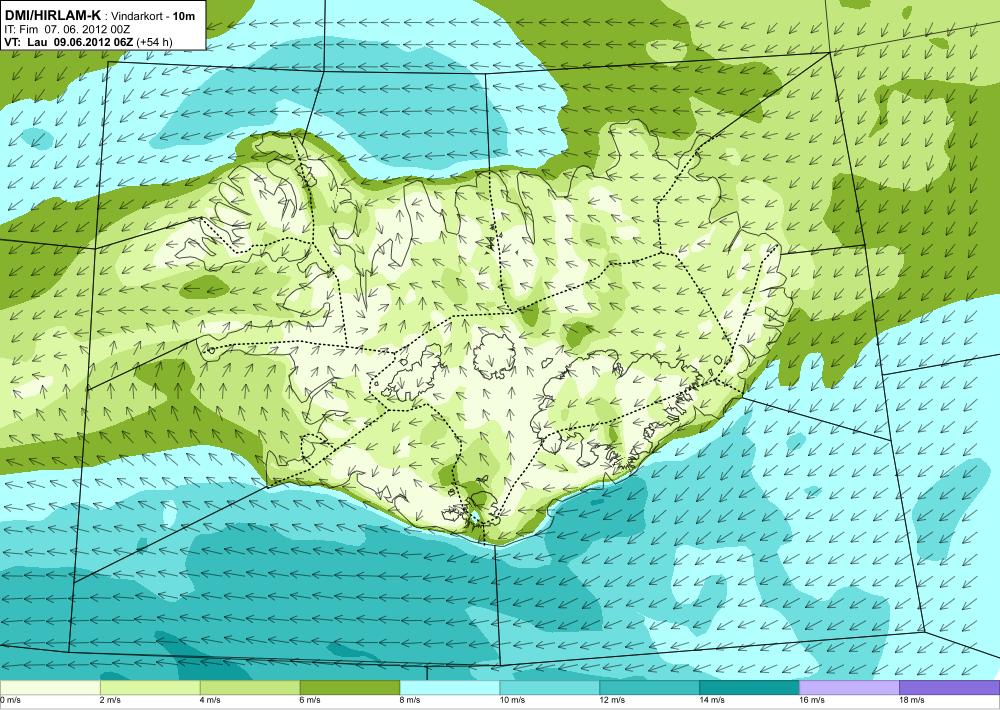Click the '2 m/s' legend label
The height and width of the screenshot is (710, 1000).
click(x=110, y=700)
